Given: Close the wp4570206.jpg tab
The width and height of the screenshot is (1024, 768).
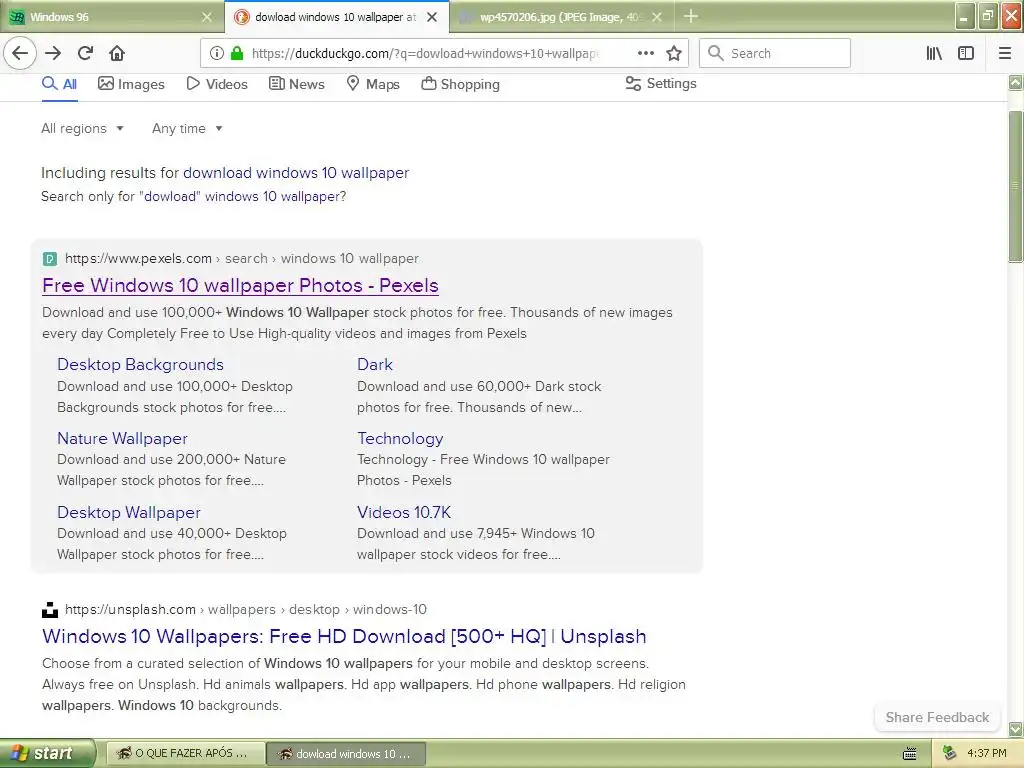Looking at the screenshot, I should pyautogui.click(x=657, y=17).
